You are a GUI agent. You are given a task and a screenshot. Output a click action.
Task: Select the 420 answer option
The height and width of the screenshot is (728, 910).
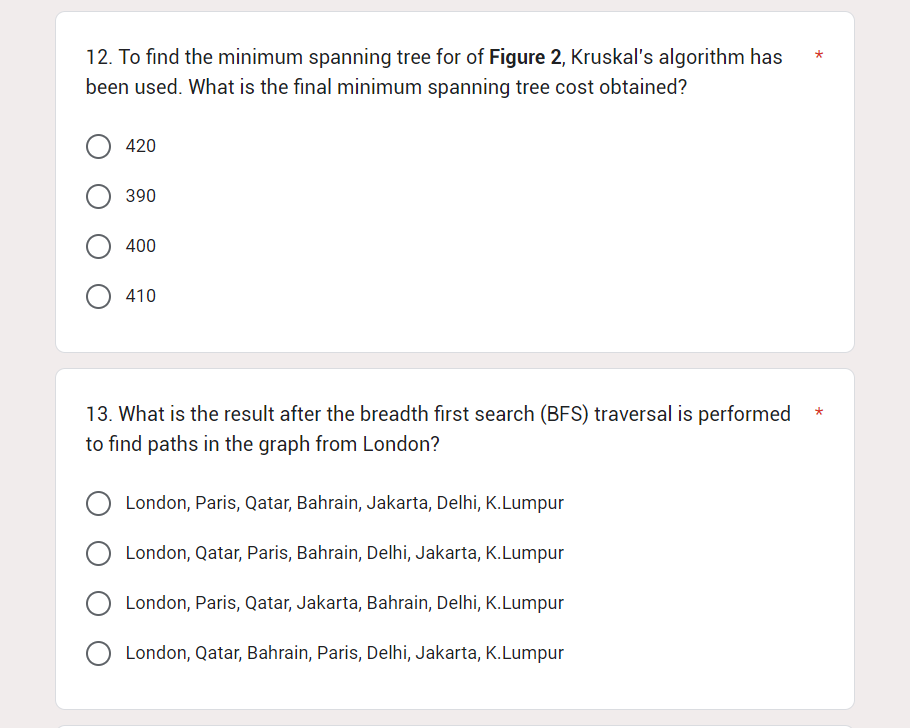(x=98, y=146)
